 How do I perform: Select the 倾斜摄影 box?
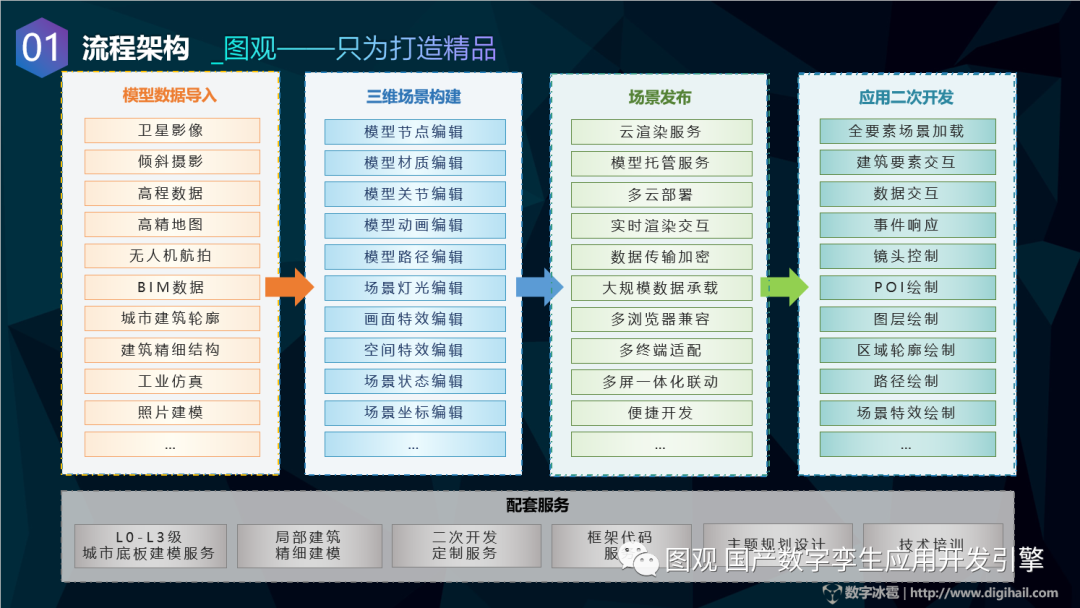click(x=172, y=162)
